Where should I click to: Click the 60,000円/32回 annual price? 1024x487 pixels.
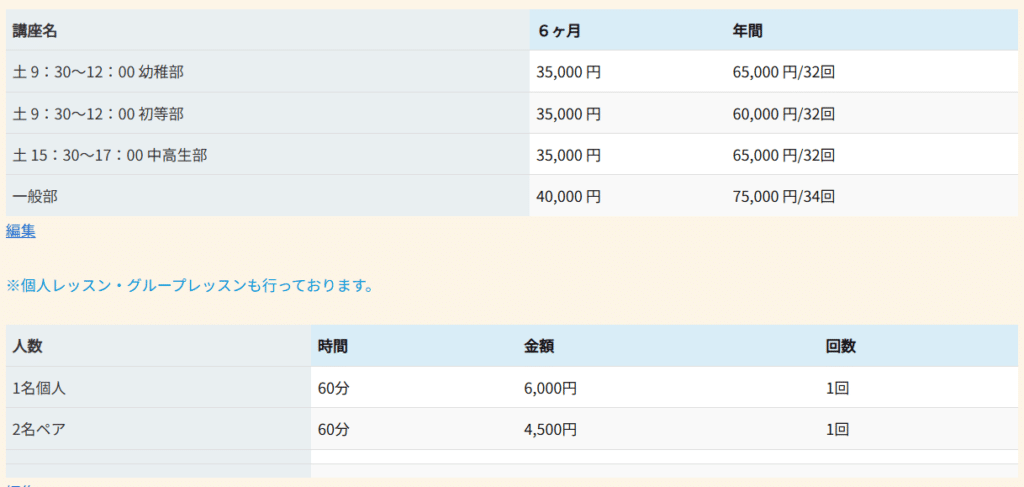[783, 114]
